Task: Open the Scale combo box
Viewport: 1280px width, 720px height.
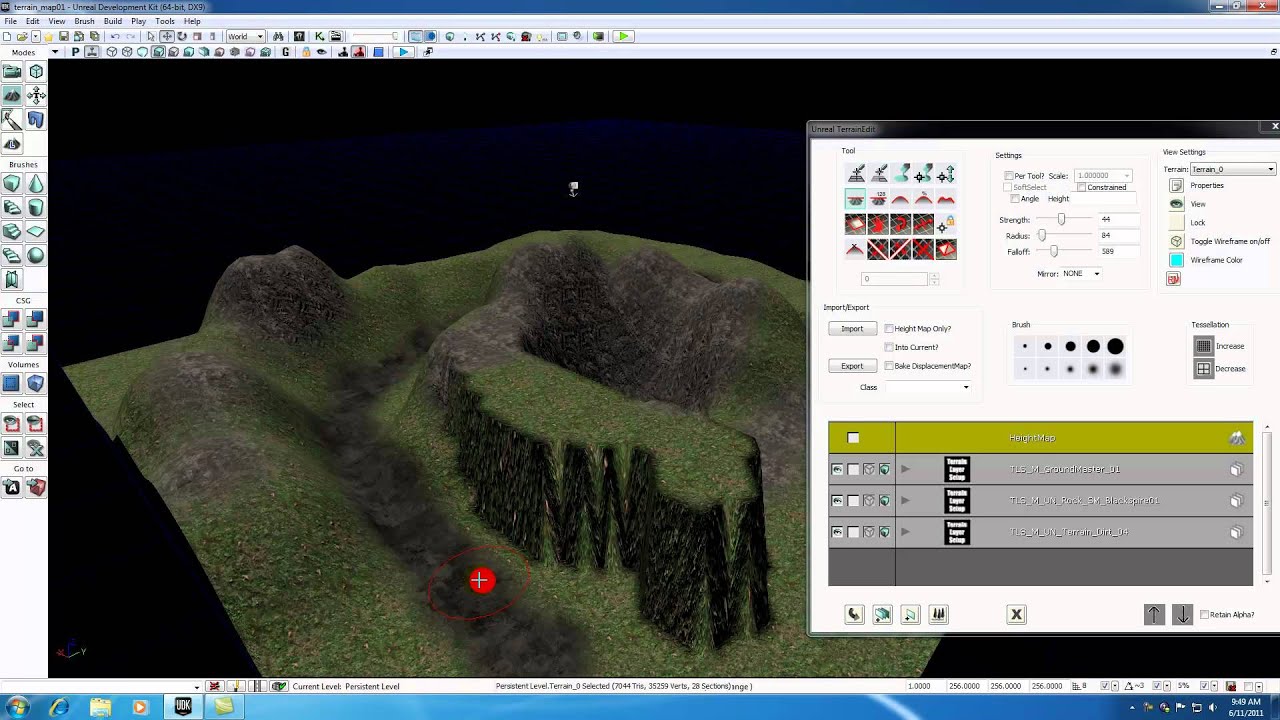Action: pyautogui.click(x=1103, y=176)
